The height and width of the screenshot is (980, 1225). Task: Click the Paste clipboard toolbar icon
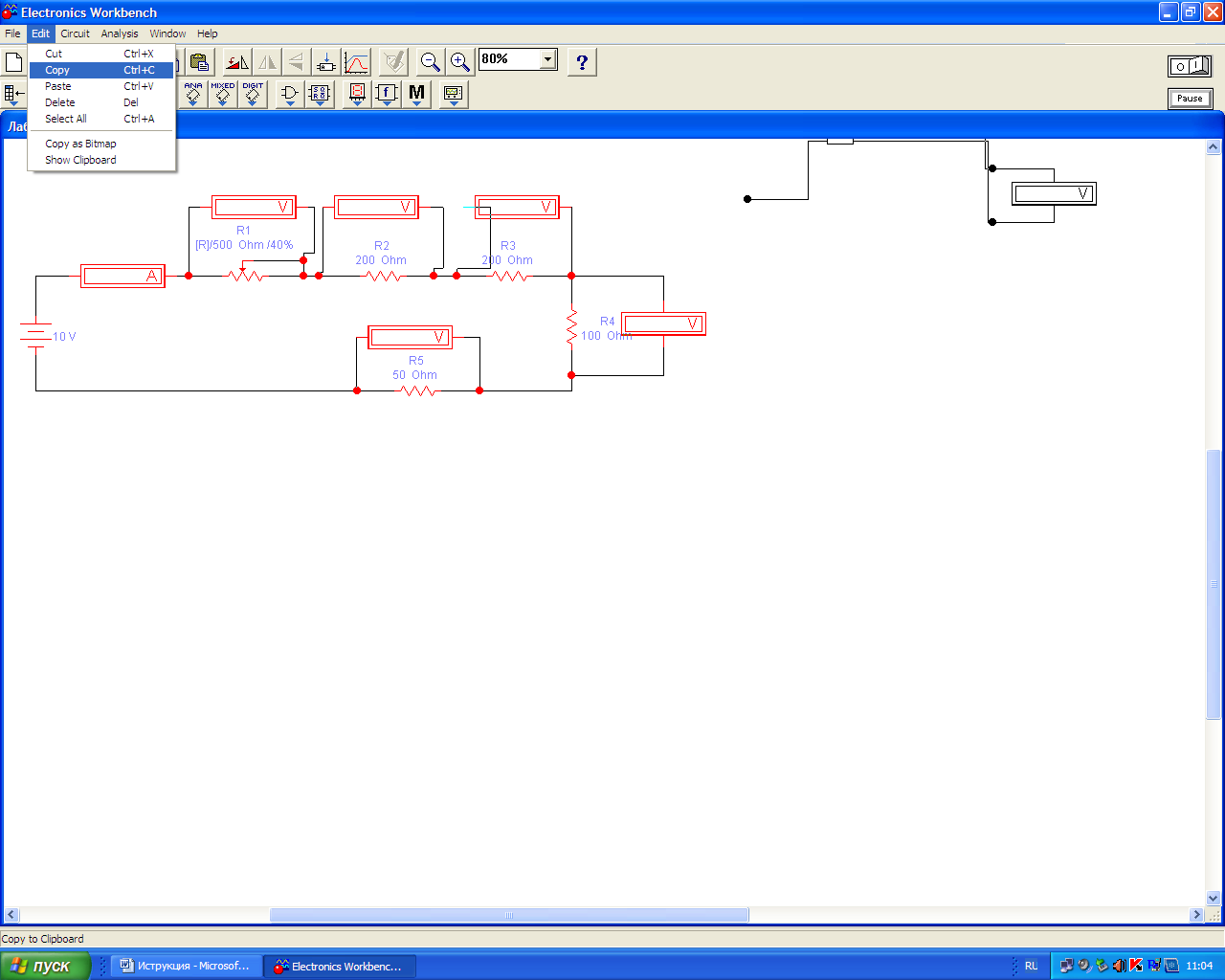pyautogui.click(x=199, y=62)
